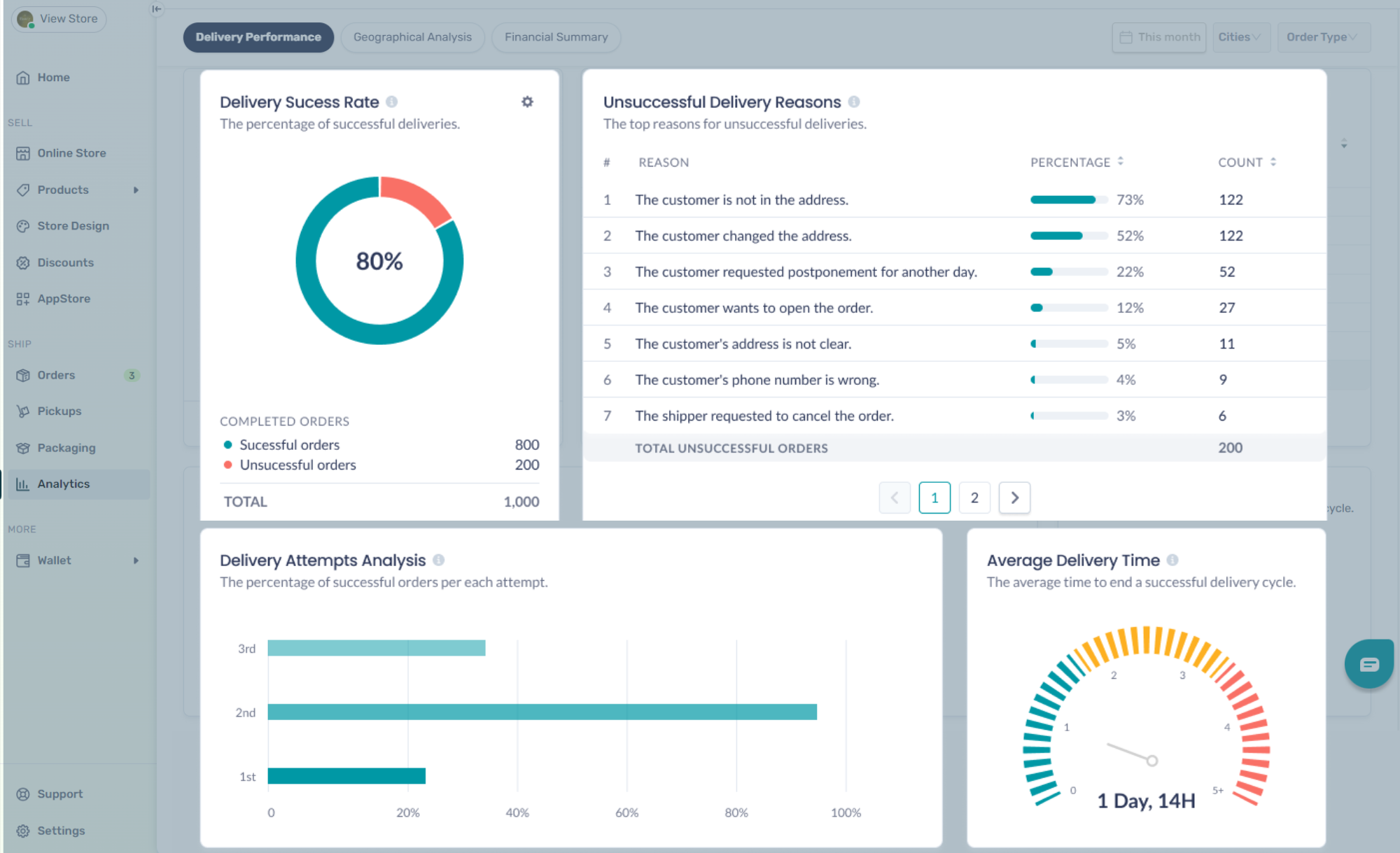Open the Analytics page from the sidebar
1400x853 pixels.
click(x=64, y=484)
